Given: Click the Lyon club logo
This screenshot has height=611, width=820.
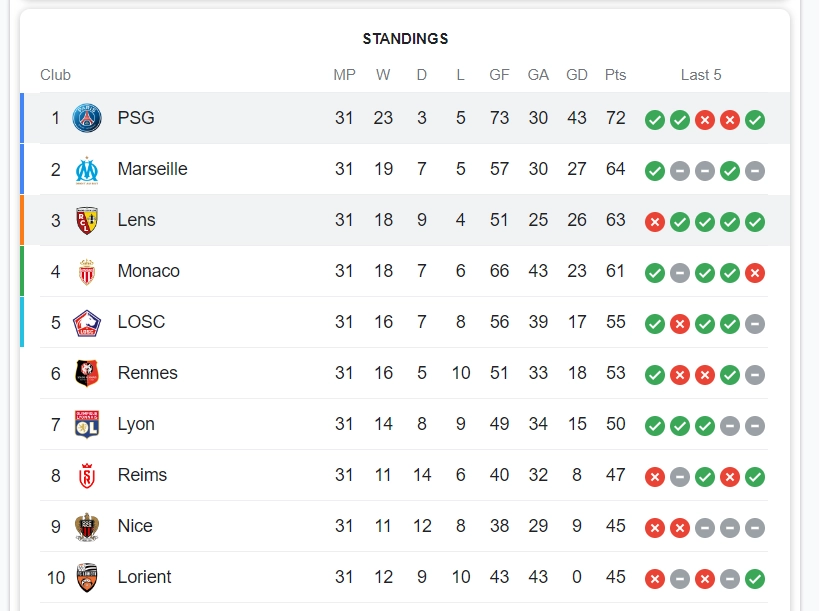Looking at the screenshot, I should click(x=87, y=425).
